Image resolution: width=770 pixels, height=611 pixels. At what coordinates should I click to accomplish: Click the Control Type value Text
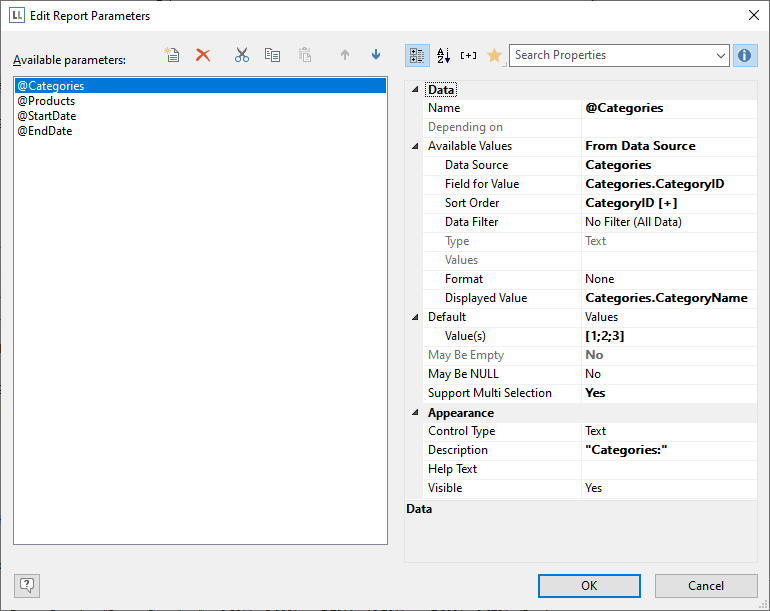click(x=669, y=431)
